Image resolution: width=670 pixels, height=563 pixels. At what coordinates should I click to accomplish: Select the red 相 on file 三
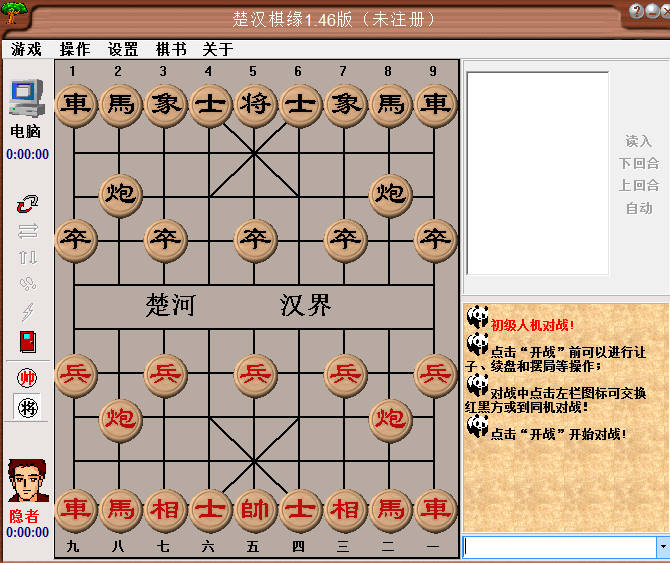345,510
